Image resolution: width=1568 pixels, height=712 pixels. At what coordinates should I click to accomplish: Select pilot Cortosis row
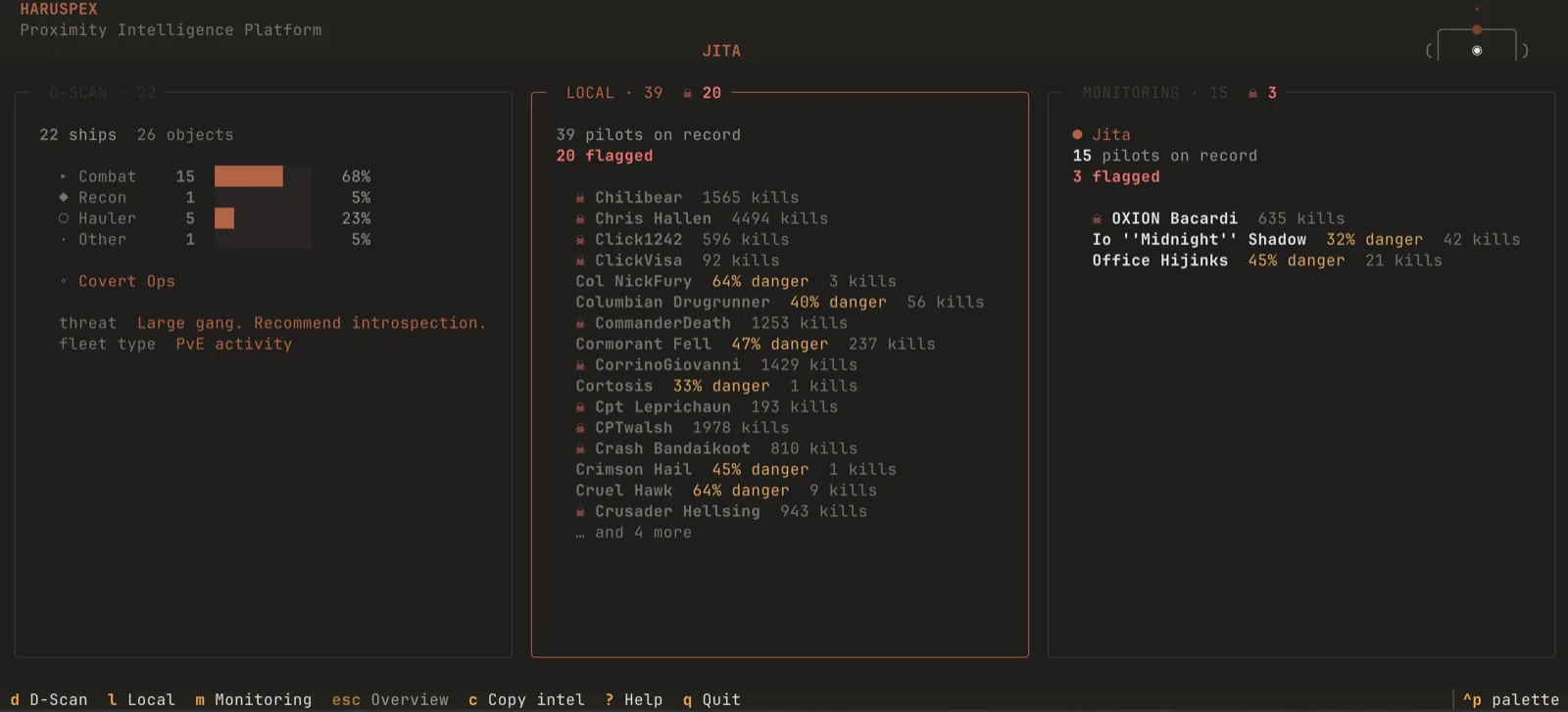pyautogui.click(x=716, y=386)
